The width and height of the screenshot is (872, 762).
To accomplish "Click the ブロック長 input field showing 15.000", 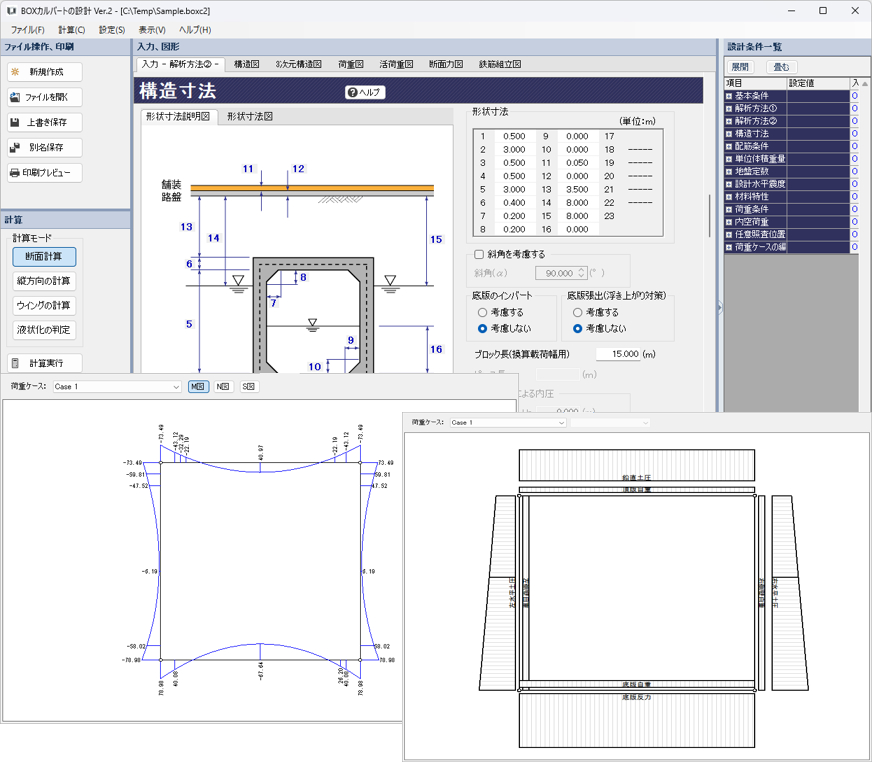I will tap(618, 354).
